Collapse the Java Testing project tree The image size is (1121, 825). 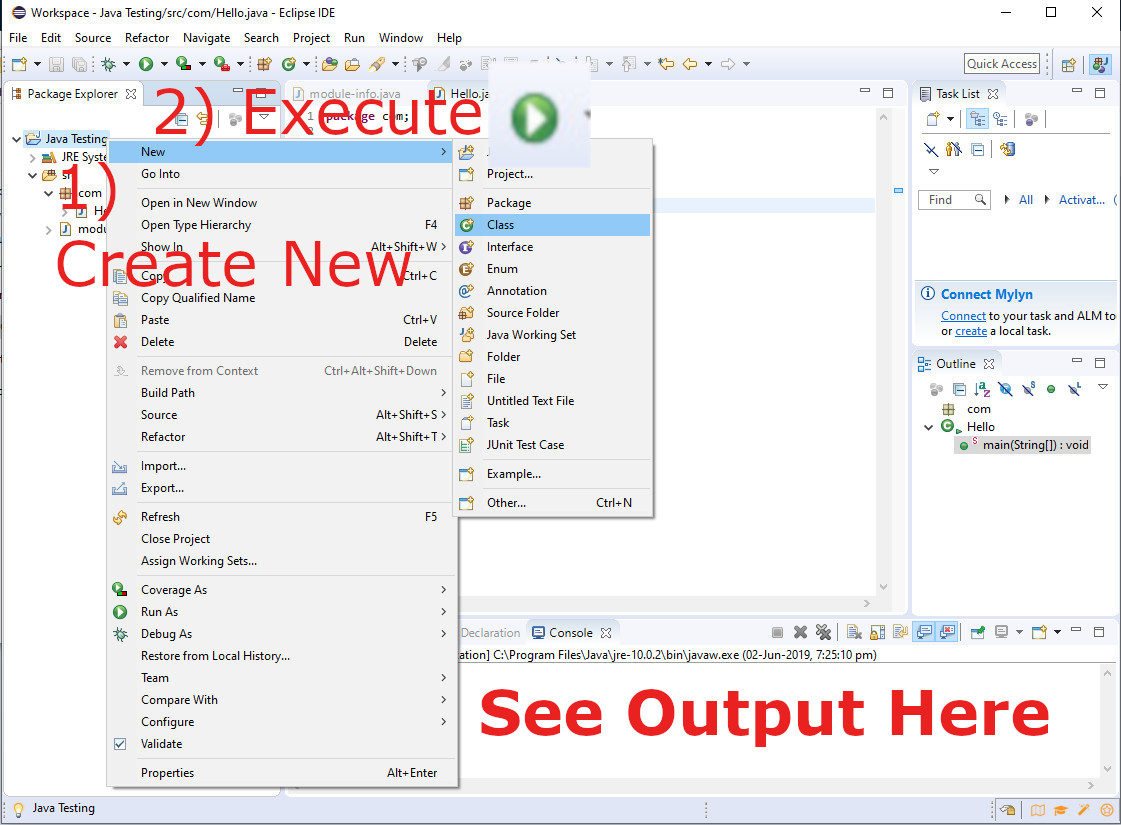pos(16,138)
